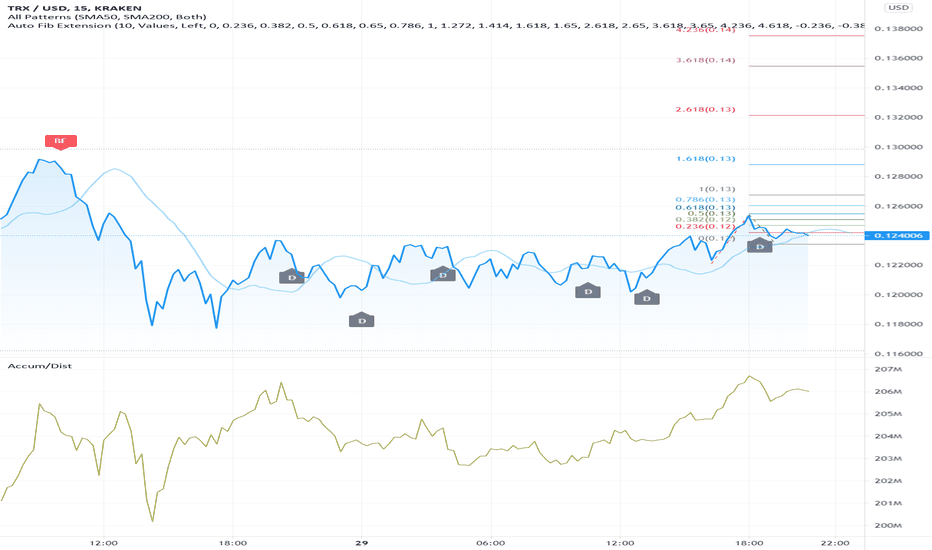Click the 0.136000 price axis label

899,58
